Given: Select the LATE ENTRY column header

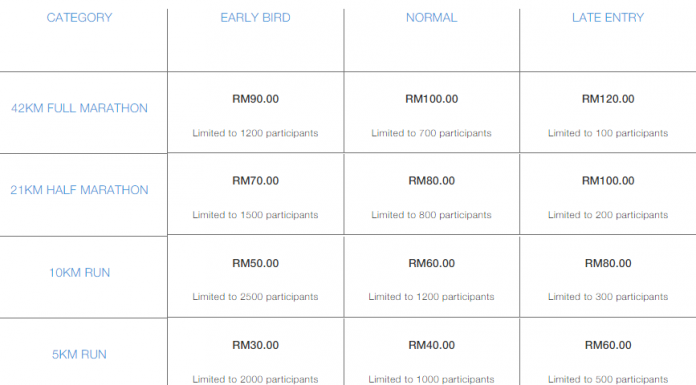Looking at the screenshot, I should point(608,18).
